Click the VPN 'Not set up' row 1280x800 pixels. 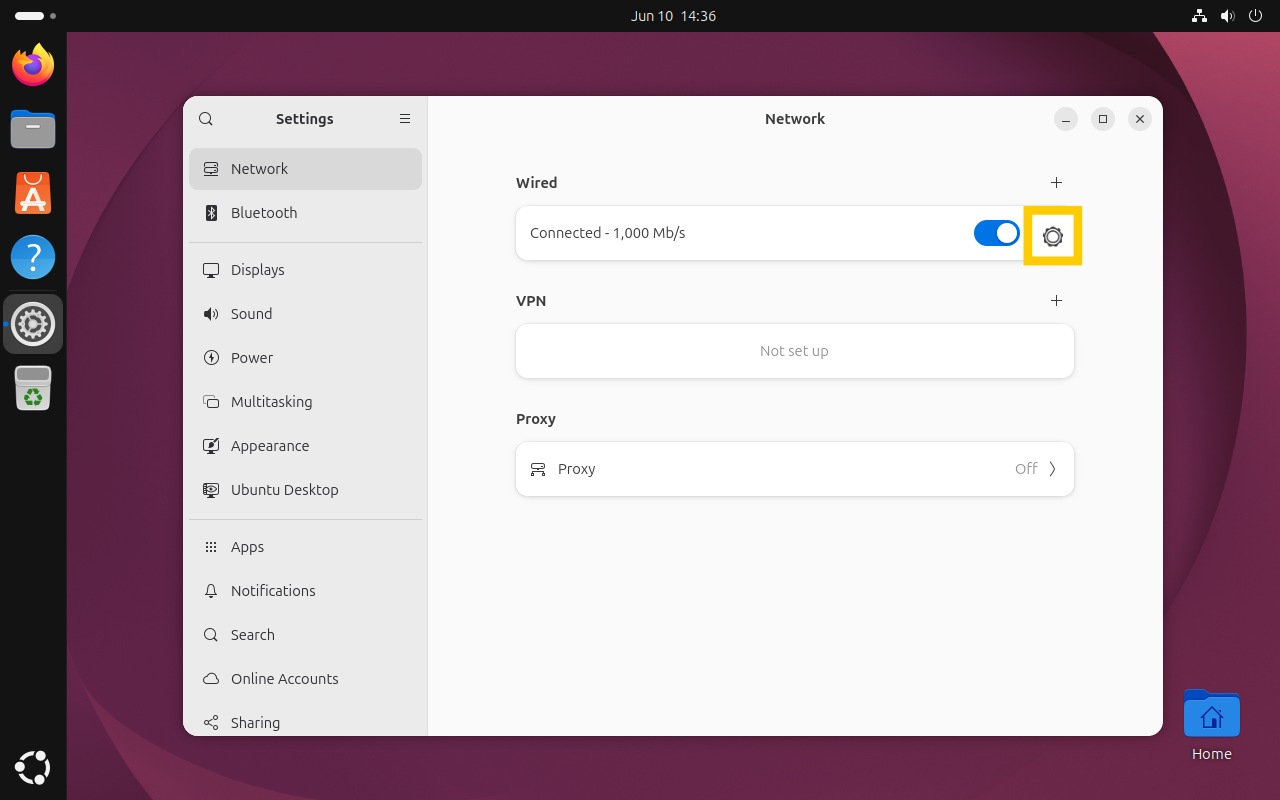(x=795, y=351)
